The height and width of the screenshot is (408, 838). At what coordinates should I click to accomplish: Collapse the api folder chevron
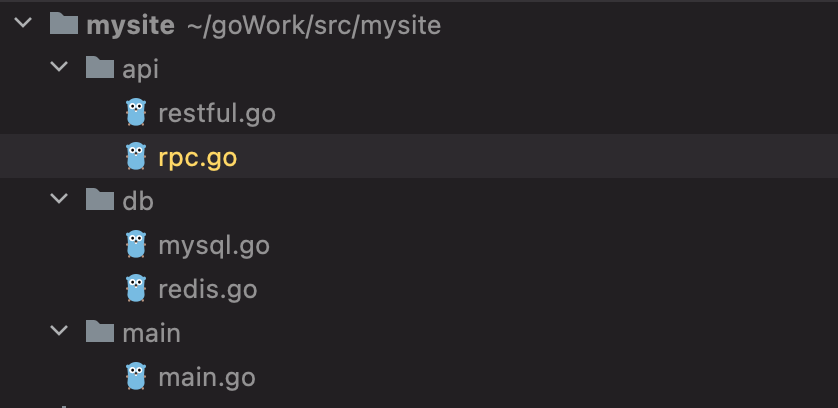pyautogui.click(x=60, y=68)
